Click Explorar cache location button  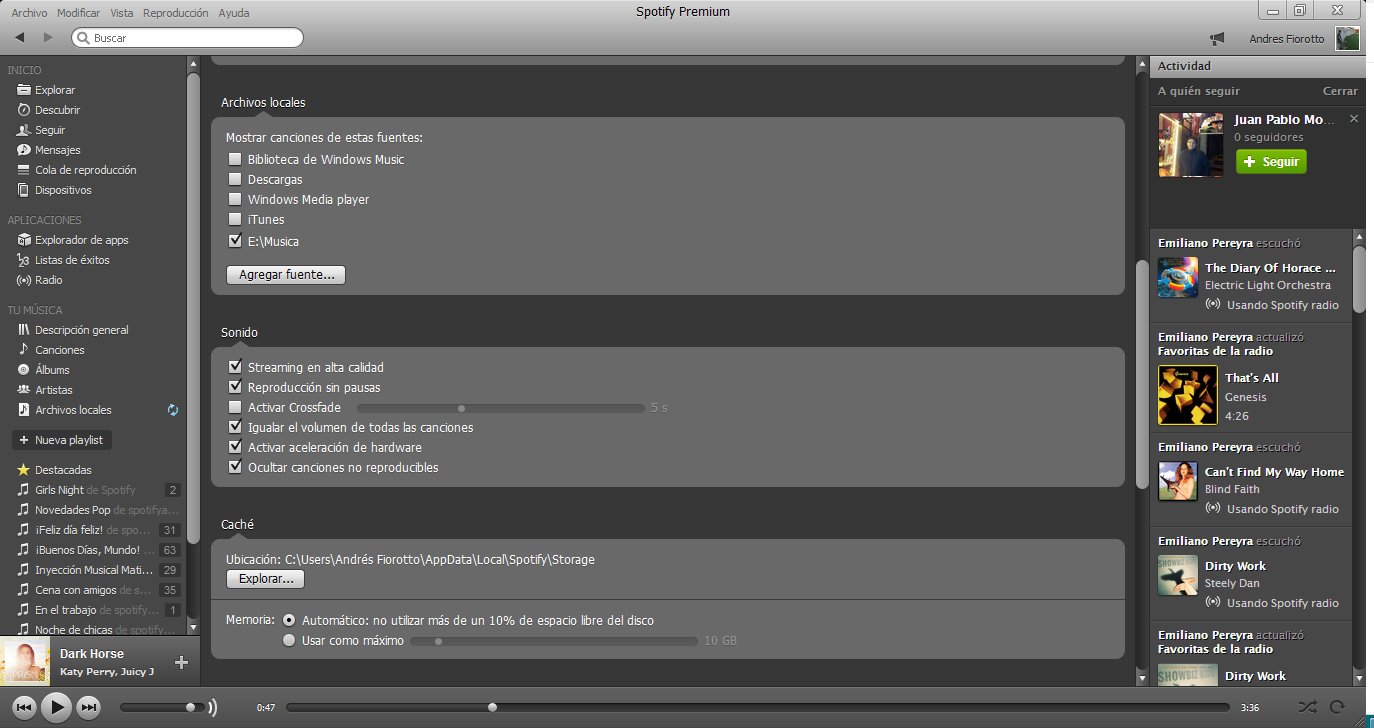tap(265, 579)
